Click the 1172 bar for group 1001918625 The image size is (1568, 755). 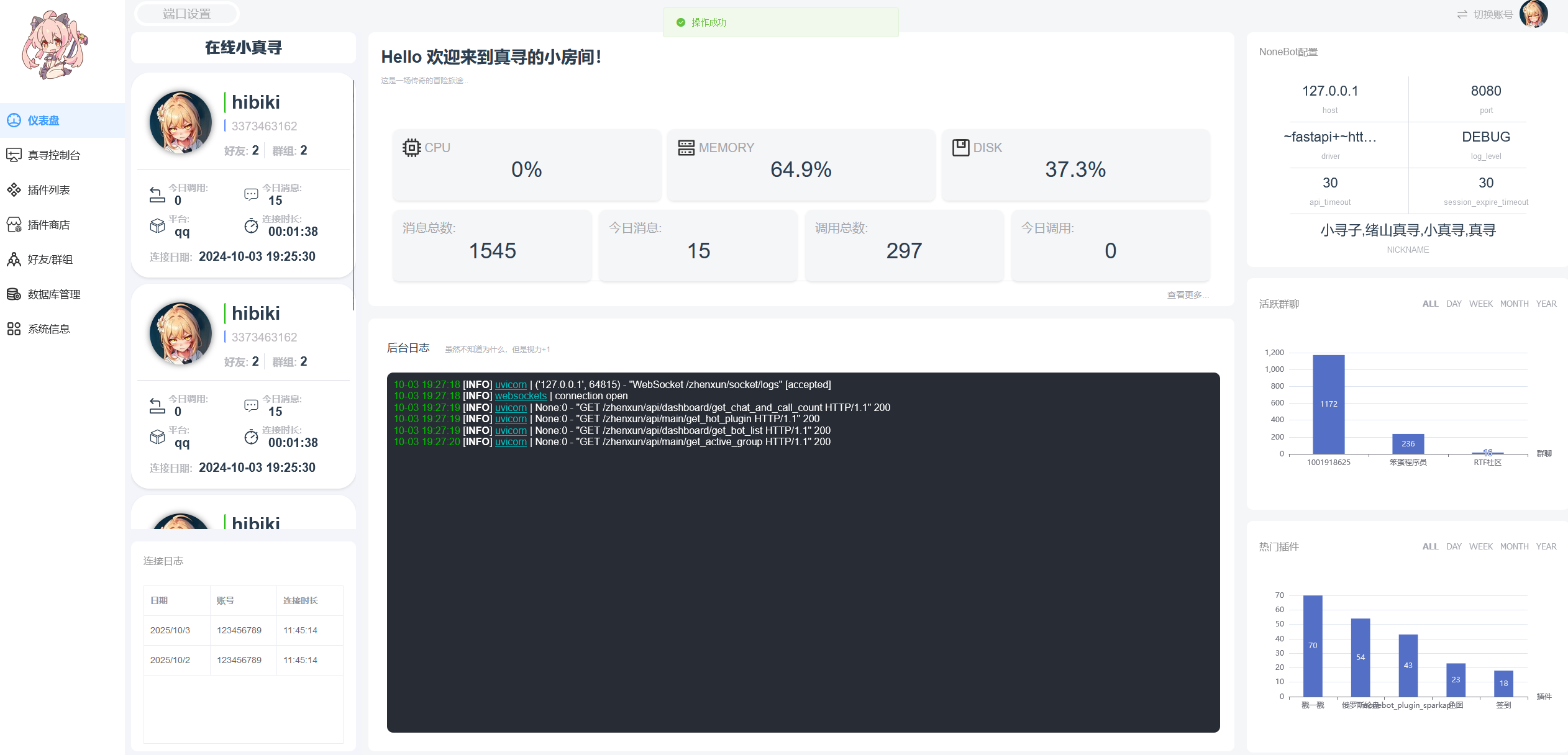[x=1328, y=404]
